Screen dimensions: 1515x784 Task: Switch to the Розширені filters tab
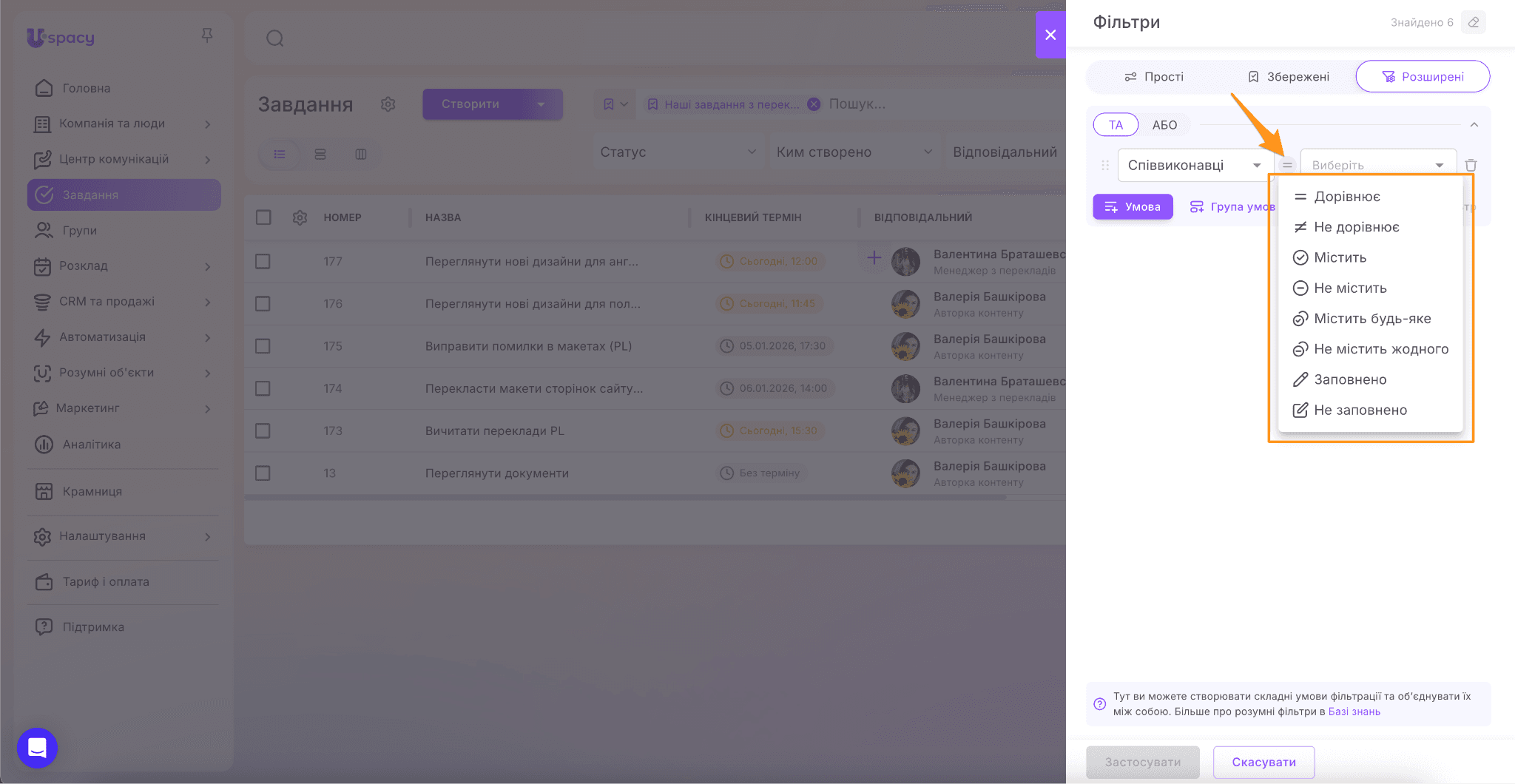tap(1423, 77)
